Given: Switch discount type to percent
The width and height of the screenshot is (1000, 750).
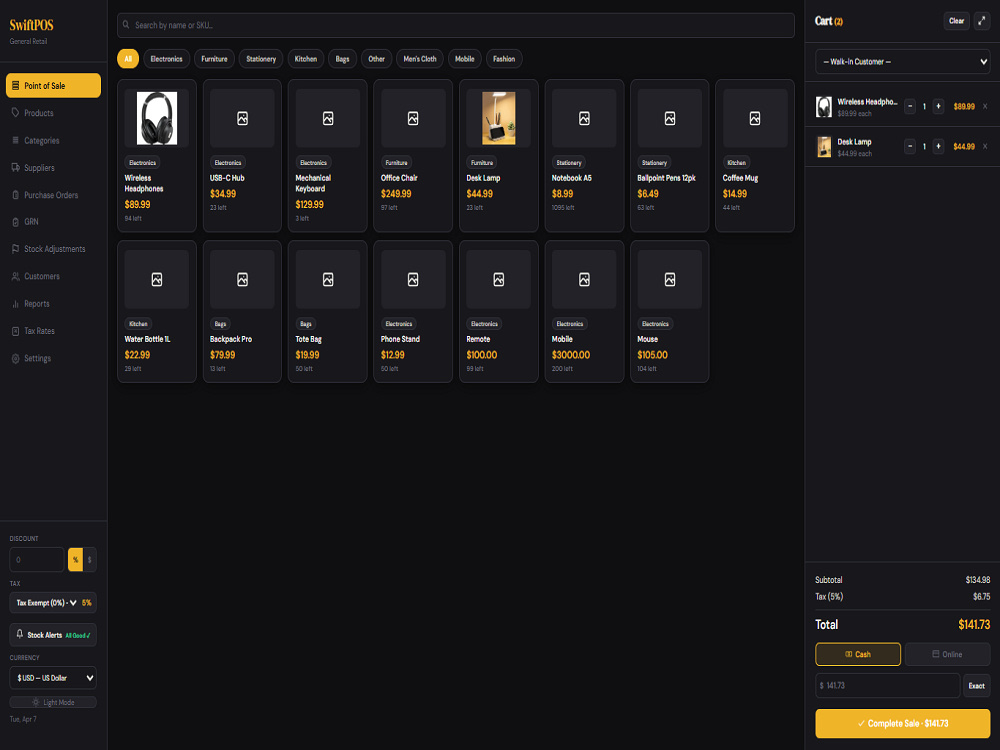Looking at the screenshot, I should point(75,559).
